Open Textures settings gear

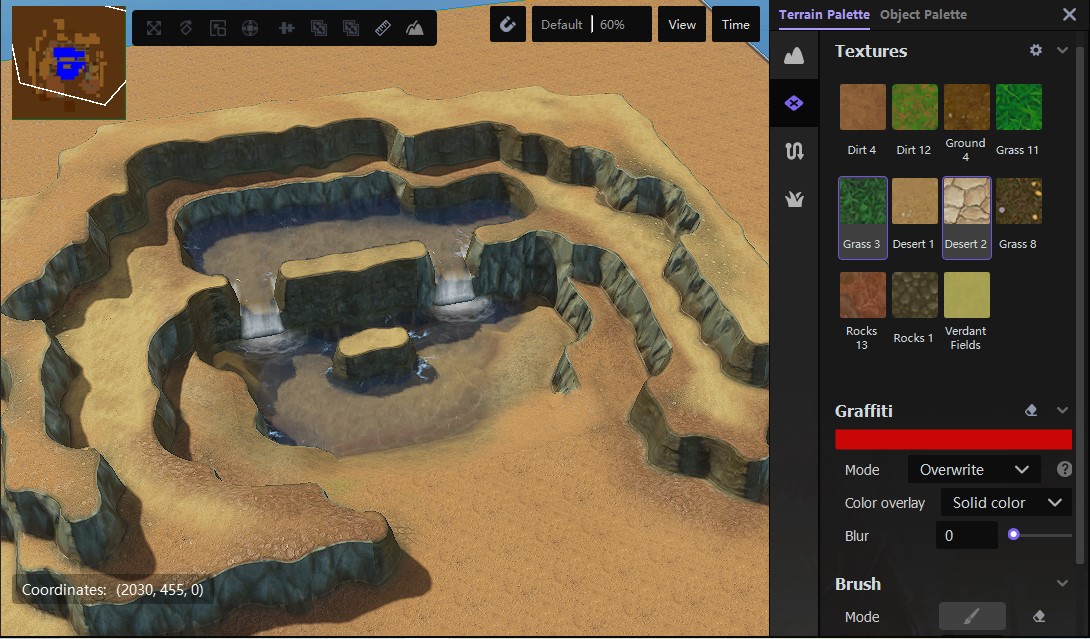coord(1036,50)
